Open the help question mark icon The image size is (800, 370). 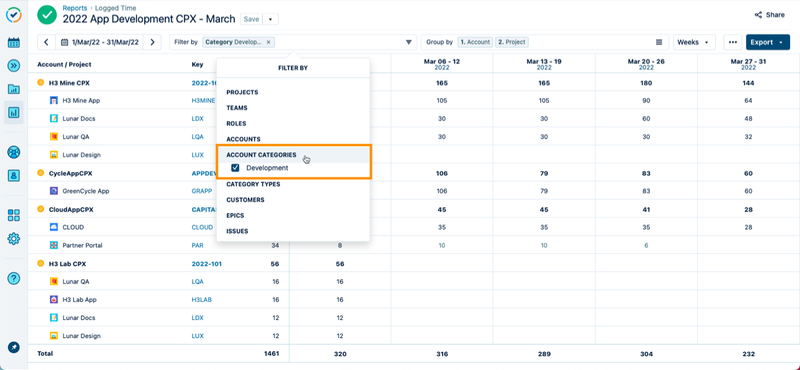point(14,278)
